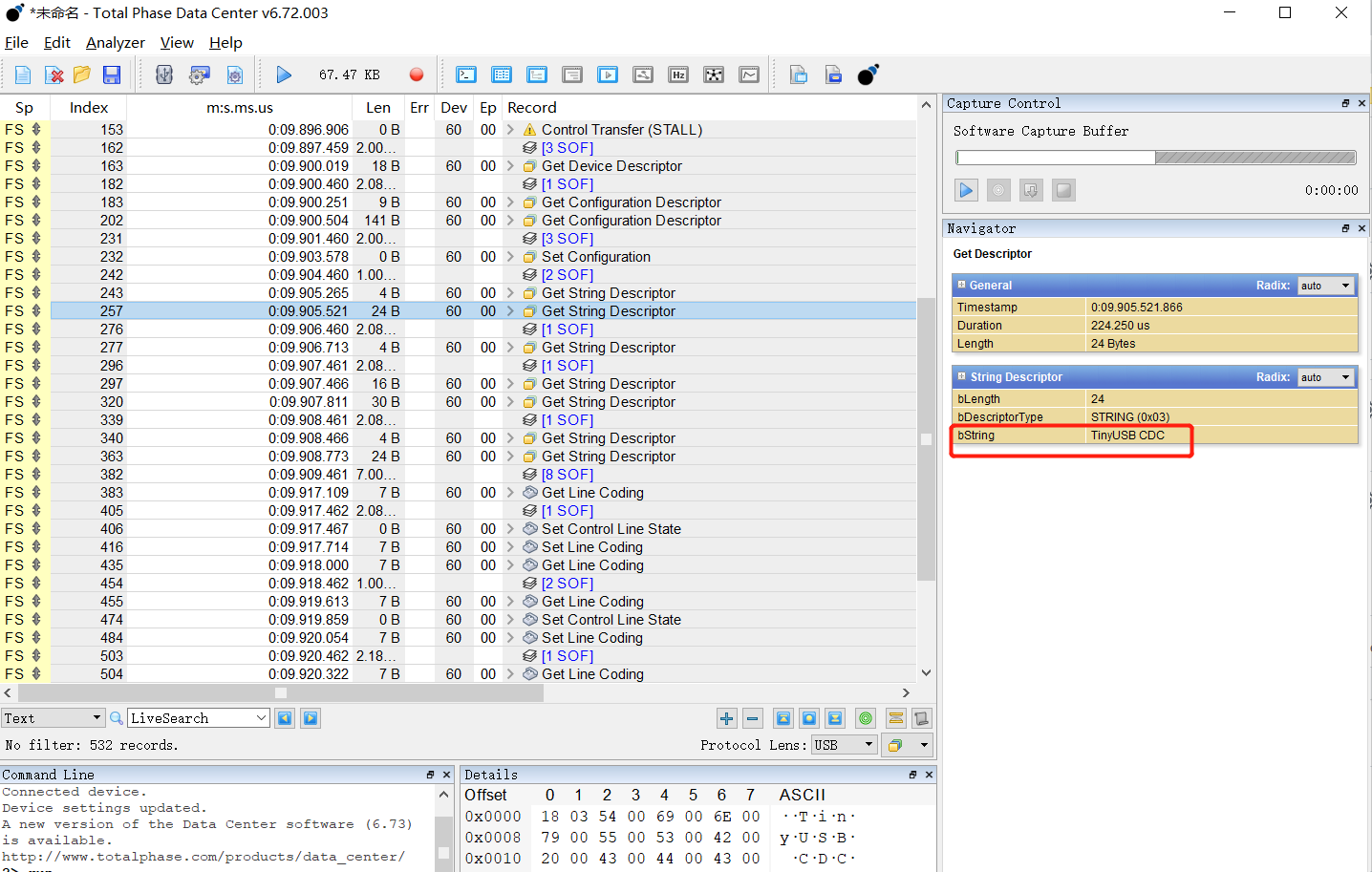Open the Protocol Lens USB dropdown

pos(843,745)
